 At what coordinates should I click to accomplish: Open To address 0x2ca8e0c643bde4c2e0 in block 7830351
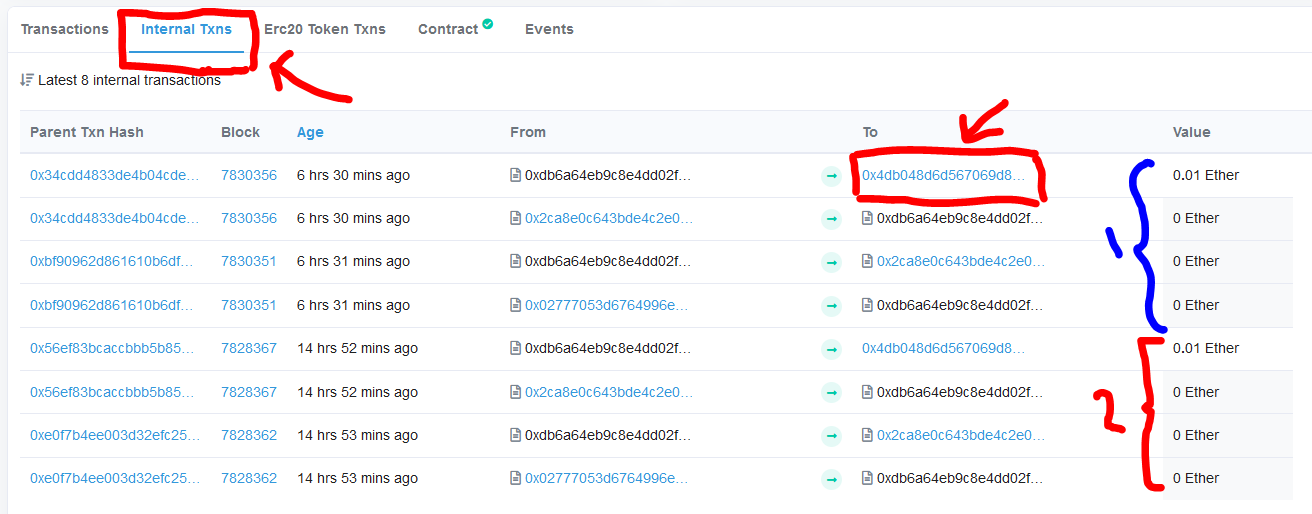pyautogui.click(x=960, y=261)
